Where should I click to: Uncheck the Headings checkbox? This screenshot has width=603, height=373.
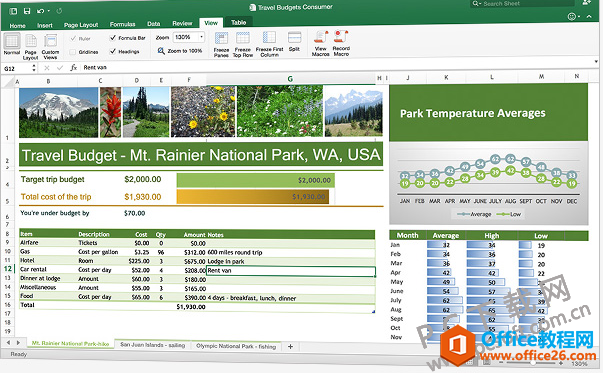[x=113, y=51]
